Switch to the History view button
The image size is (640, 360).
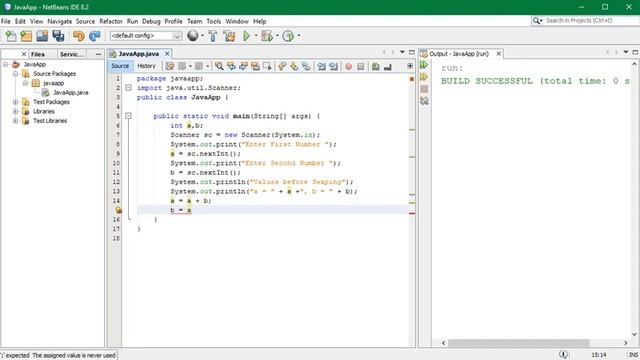point(147,66)
